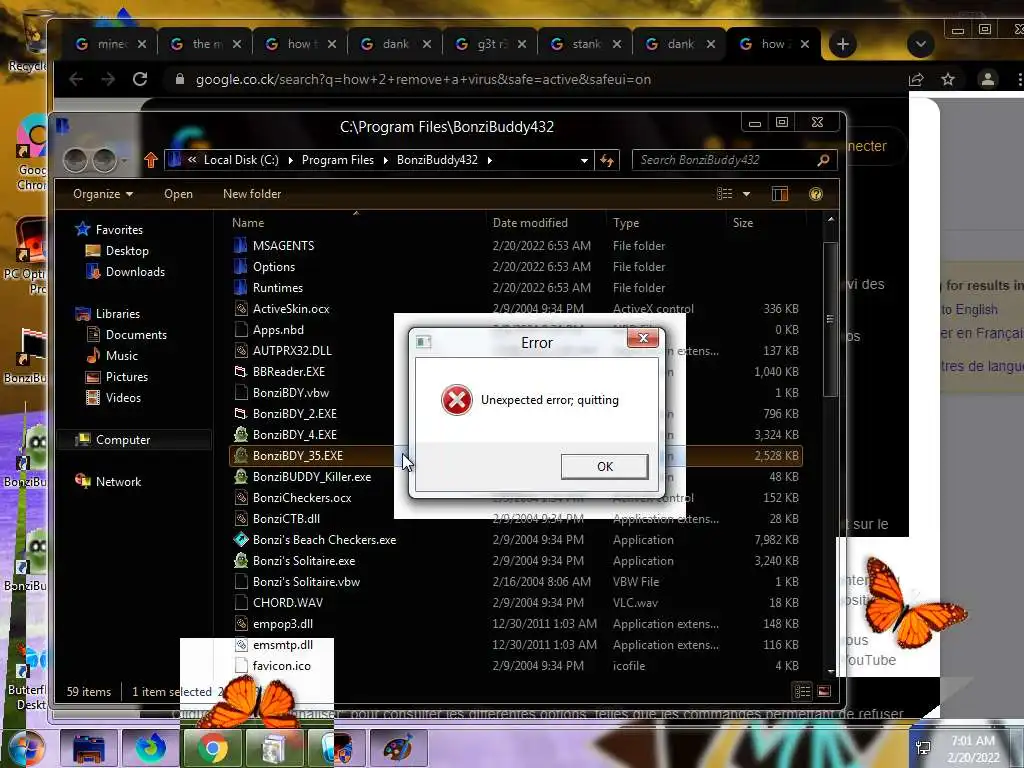Open a new Chrome tab
The height and width of the screenshot is (768, 1024).
pos(842,44)
